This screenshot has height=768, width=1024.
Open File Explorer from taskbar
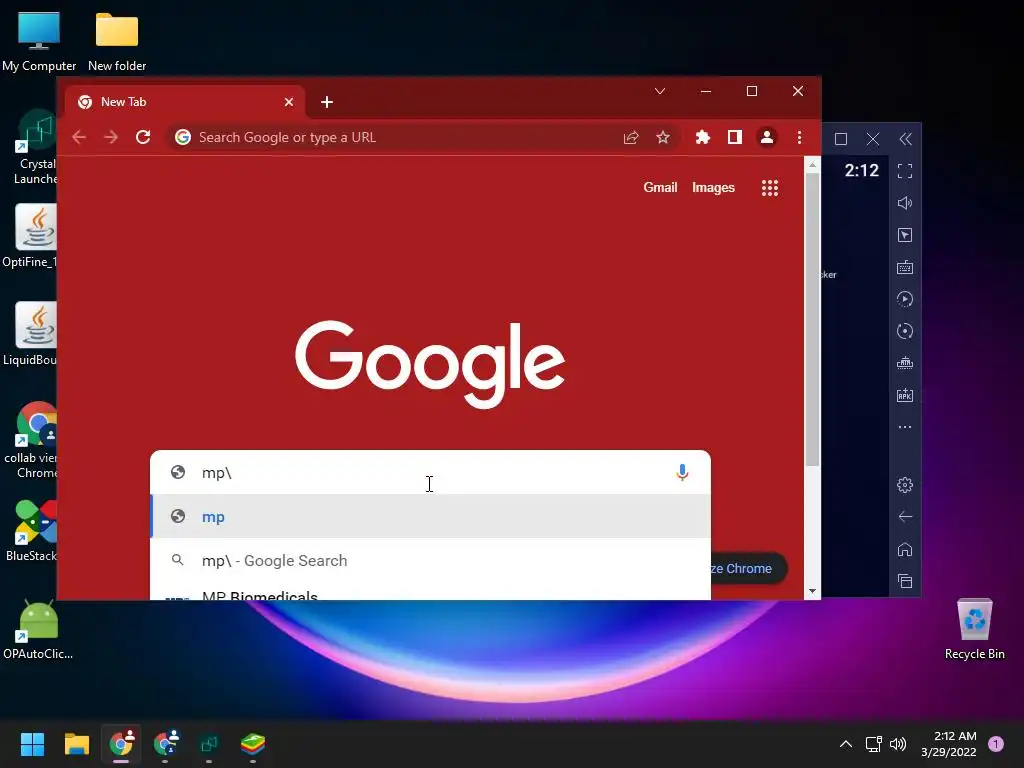tap(76, 744)
